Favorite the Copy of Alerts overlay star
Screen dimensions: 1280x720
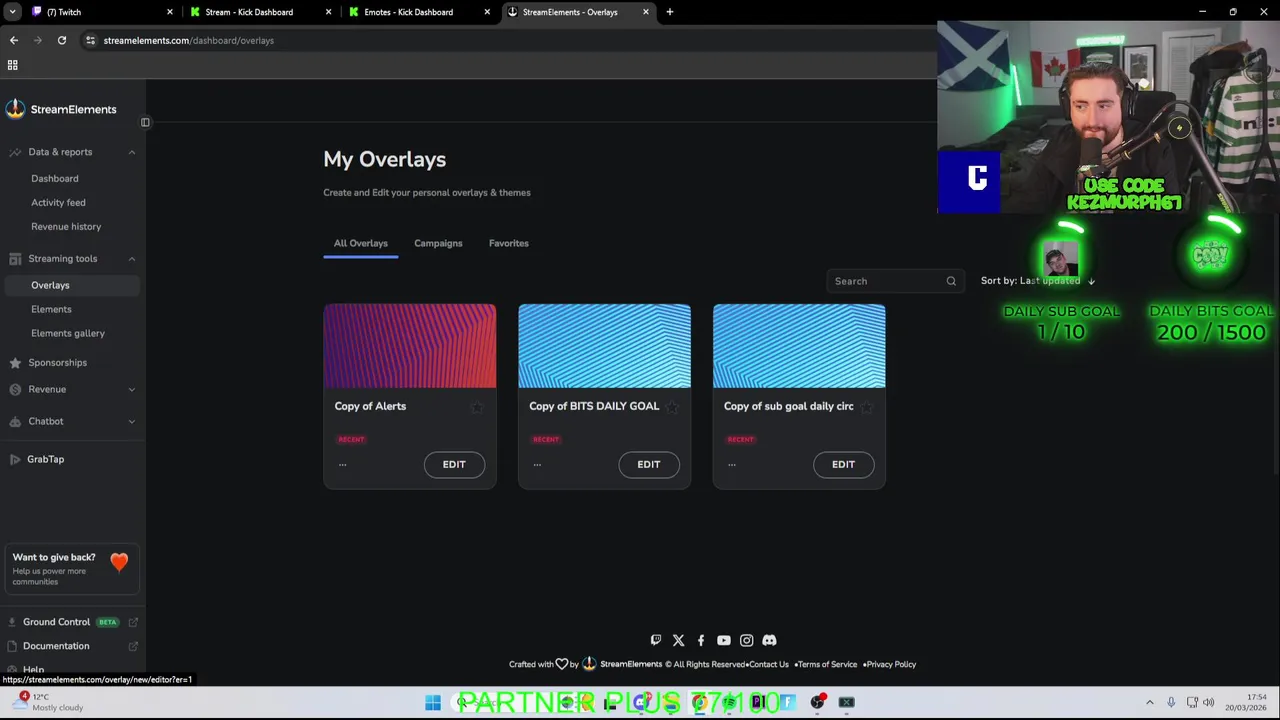tap(477, 407)
